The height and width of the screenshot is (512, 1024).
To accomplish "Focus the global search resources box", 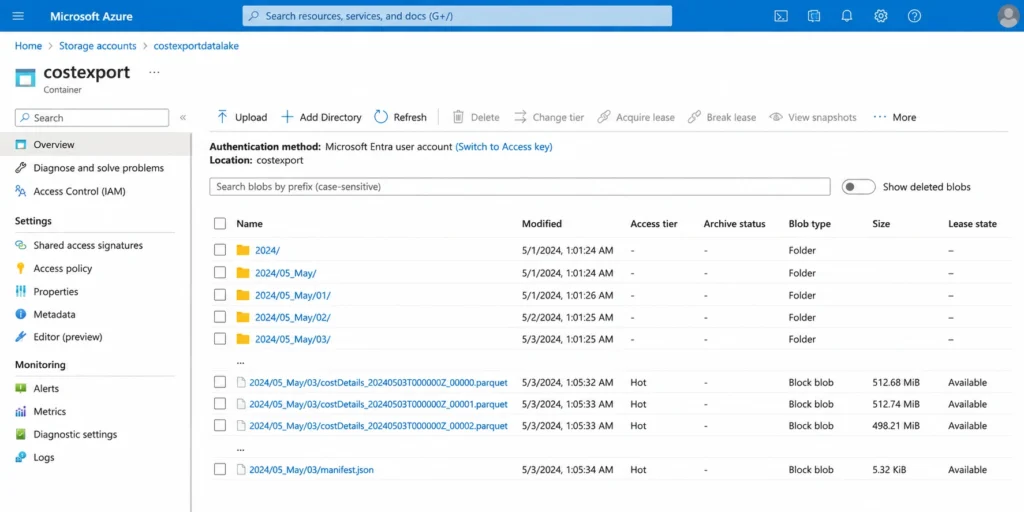I will point(457,16).
